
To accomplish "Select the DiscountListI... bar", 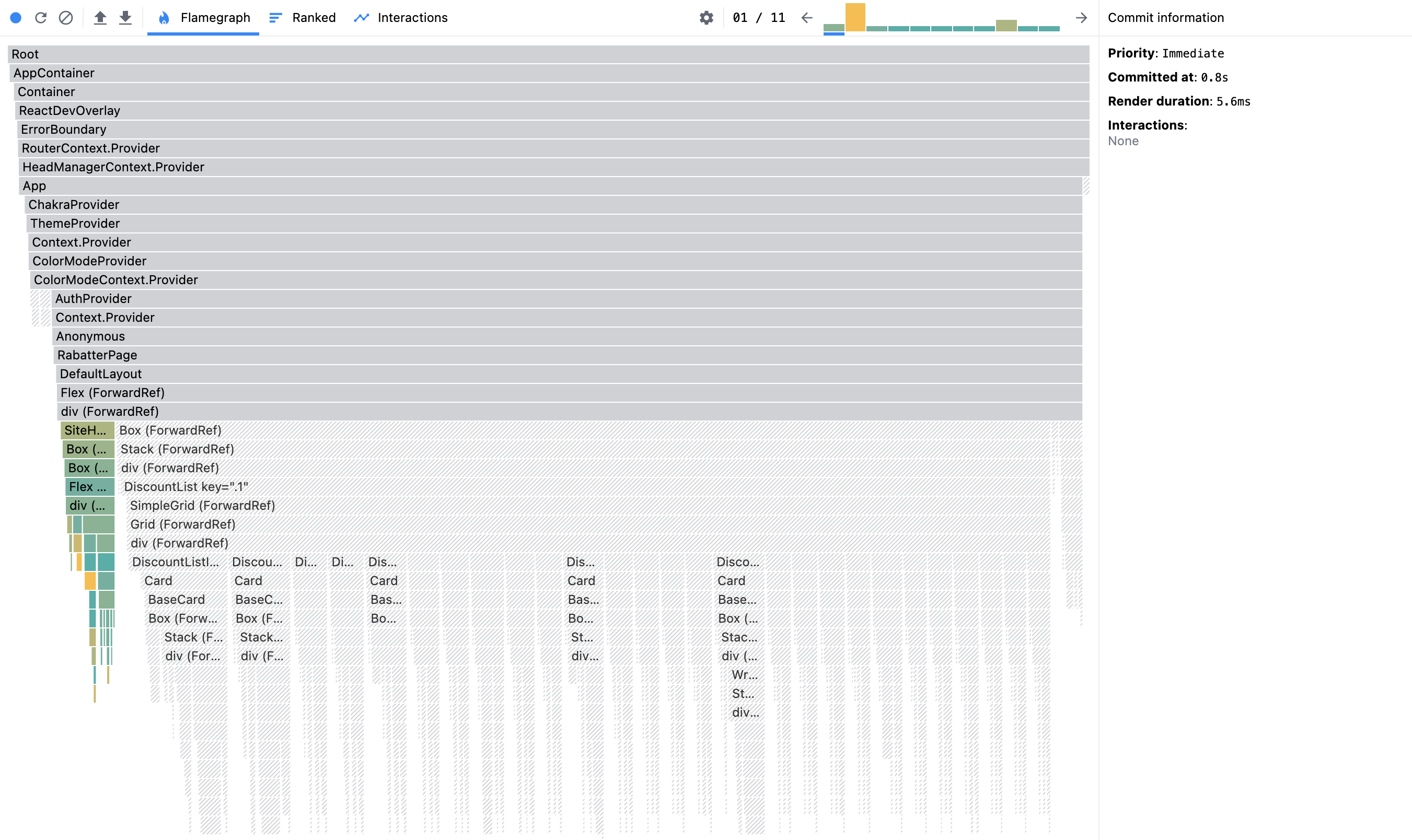I will pyautogui.click(x=178, y=562).
